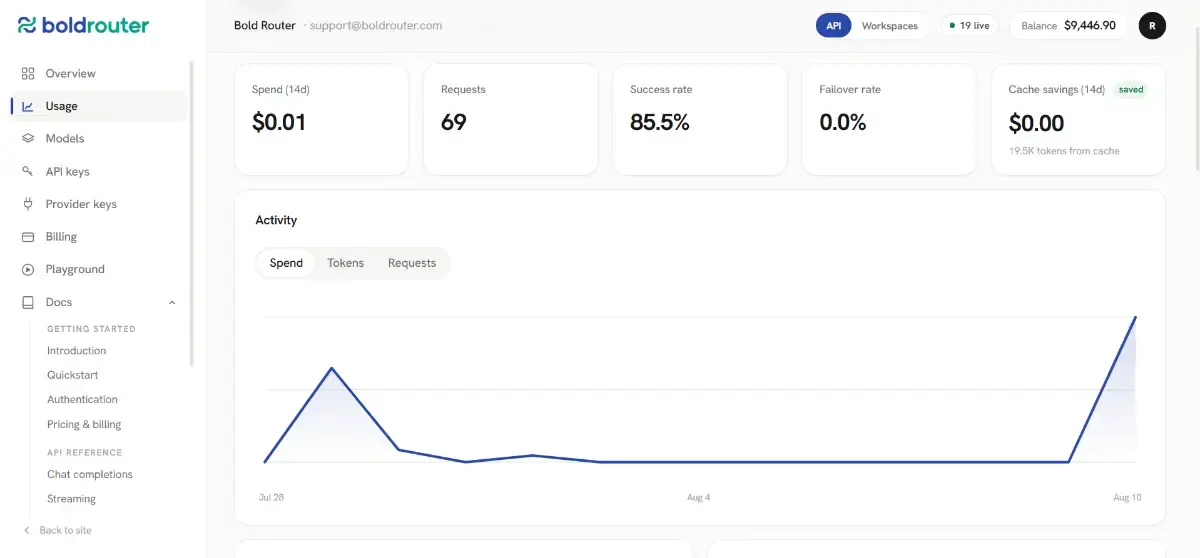Click the sidebar scrollbar
This screenshot has height=558, width=1200.
pyautogui.click(x=192, y=212)
